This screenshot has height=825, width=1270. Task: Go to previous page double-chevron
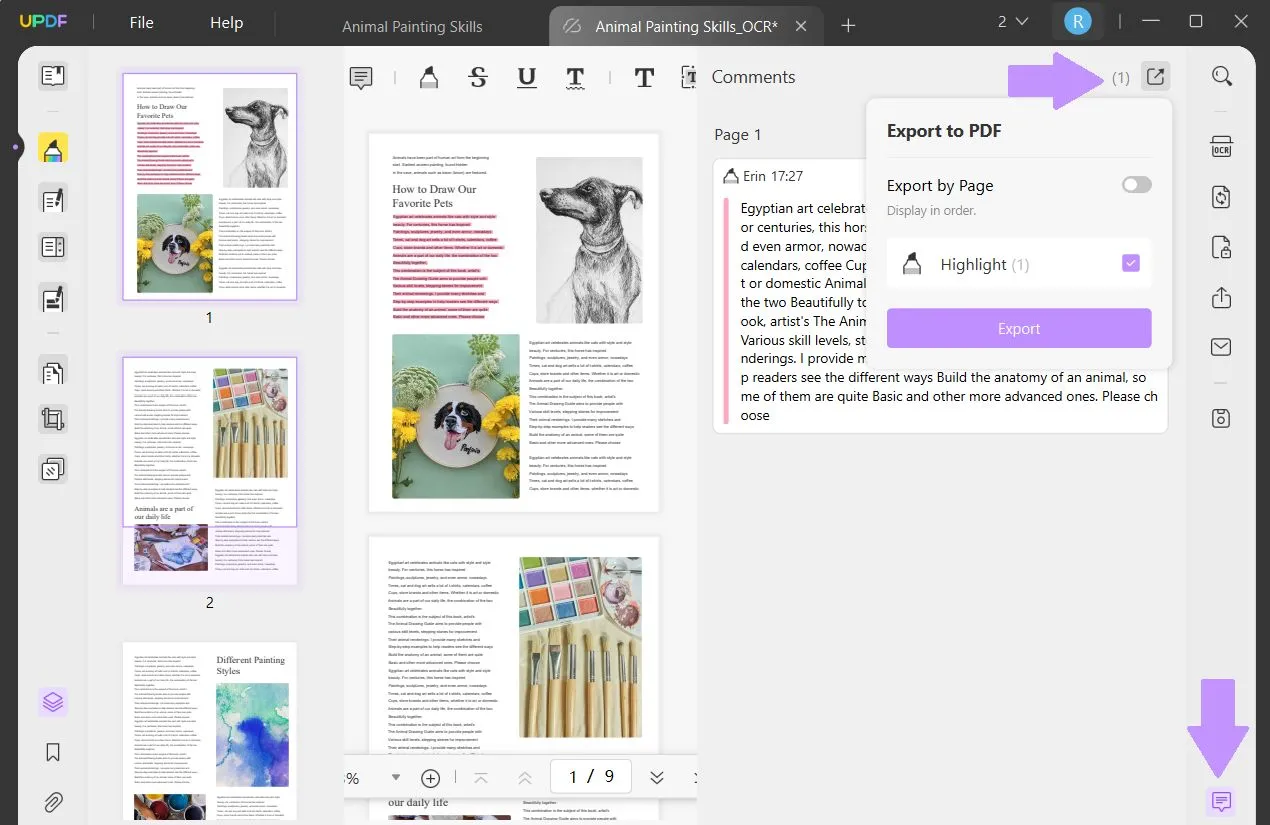coord(525,777)
